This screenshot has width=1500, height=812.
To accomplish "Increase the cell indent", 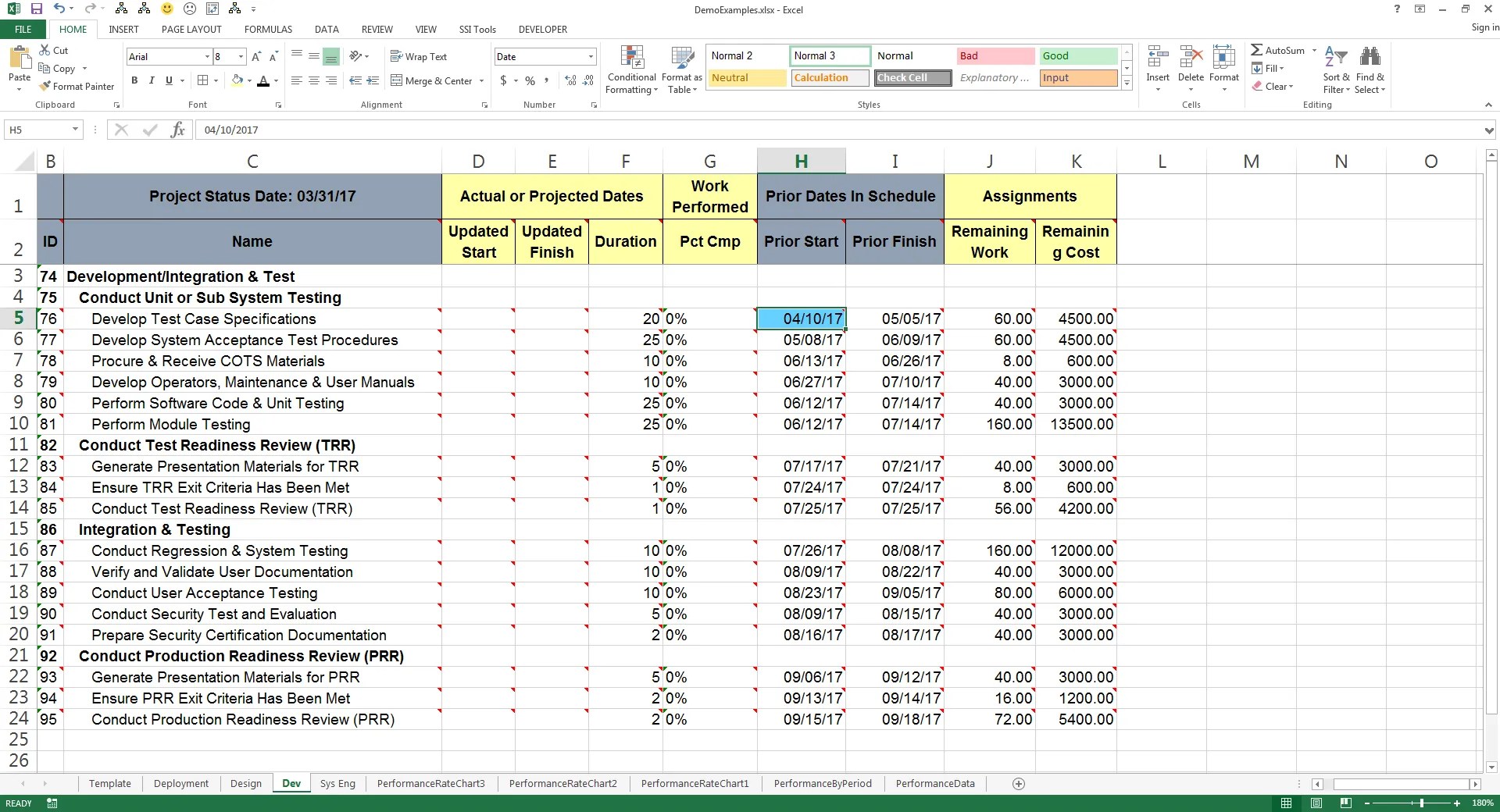I will (x=373, y=80).
